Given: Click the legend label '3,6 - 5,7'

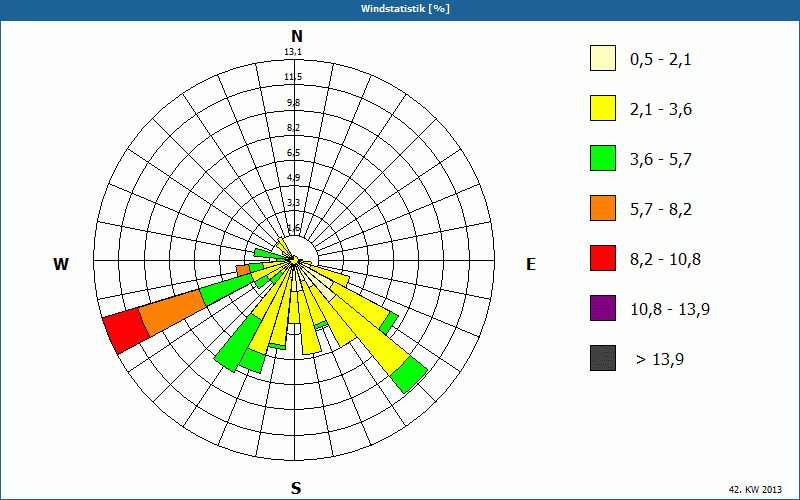Looking at the screenshot, I should [x=661, y=160].
